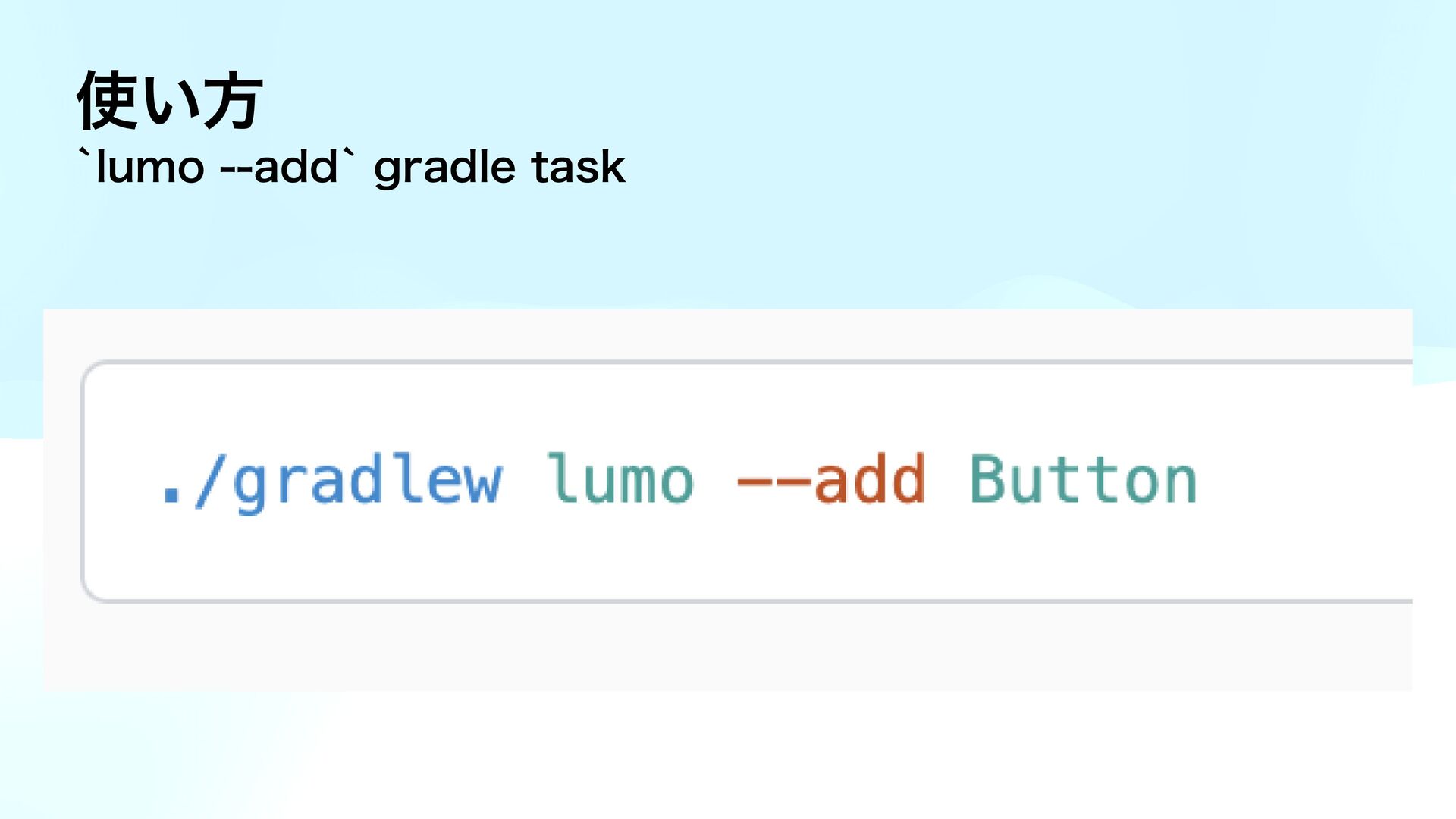Screen dimensions: 1456x819
Task: Click the 使 character in the title
Action: 106,101
